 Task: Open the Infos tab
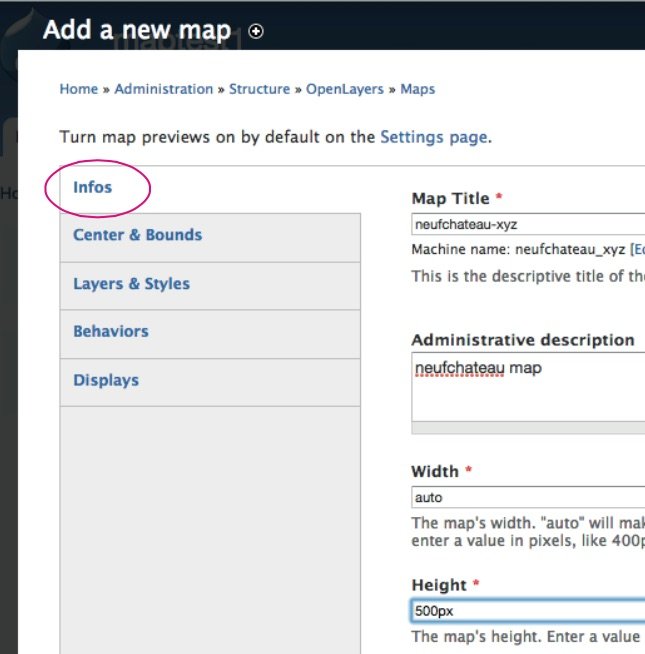tap(93, 187)
